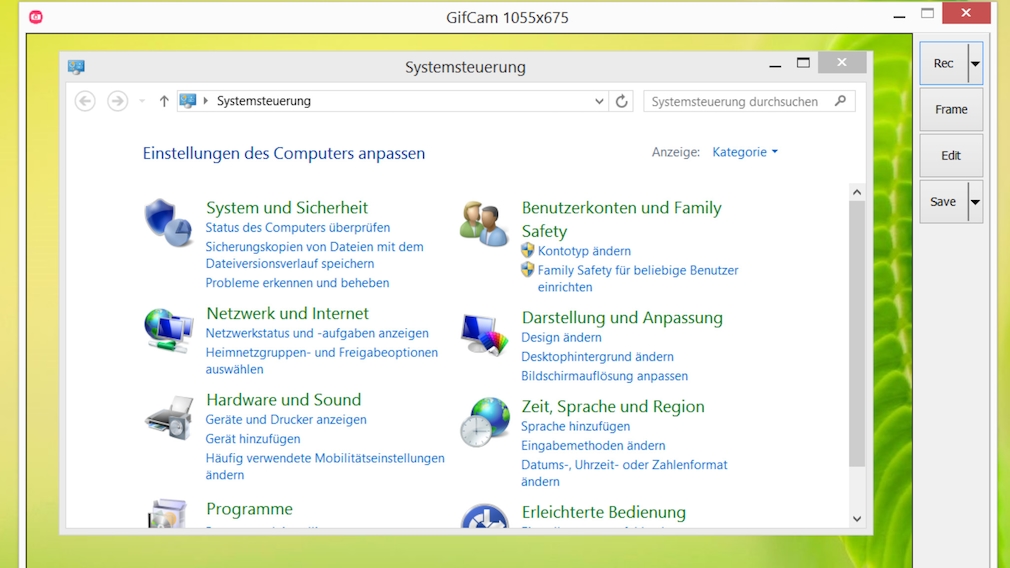Image resolution: width=1010 pixels, height=568 pixels.
Task: Focus the Systemsteuerung durchsuchen search field
Action: coord(735,101)
